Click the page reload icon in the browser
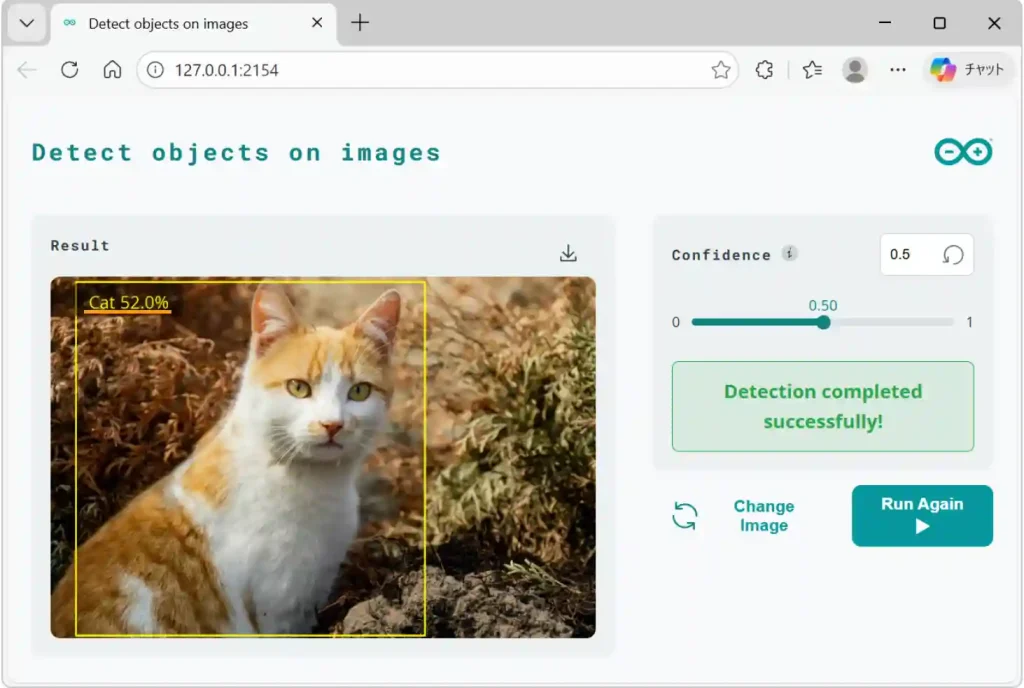The height and width of the screenshot is (688, 1024). 67,70
